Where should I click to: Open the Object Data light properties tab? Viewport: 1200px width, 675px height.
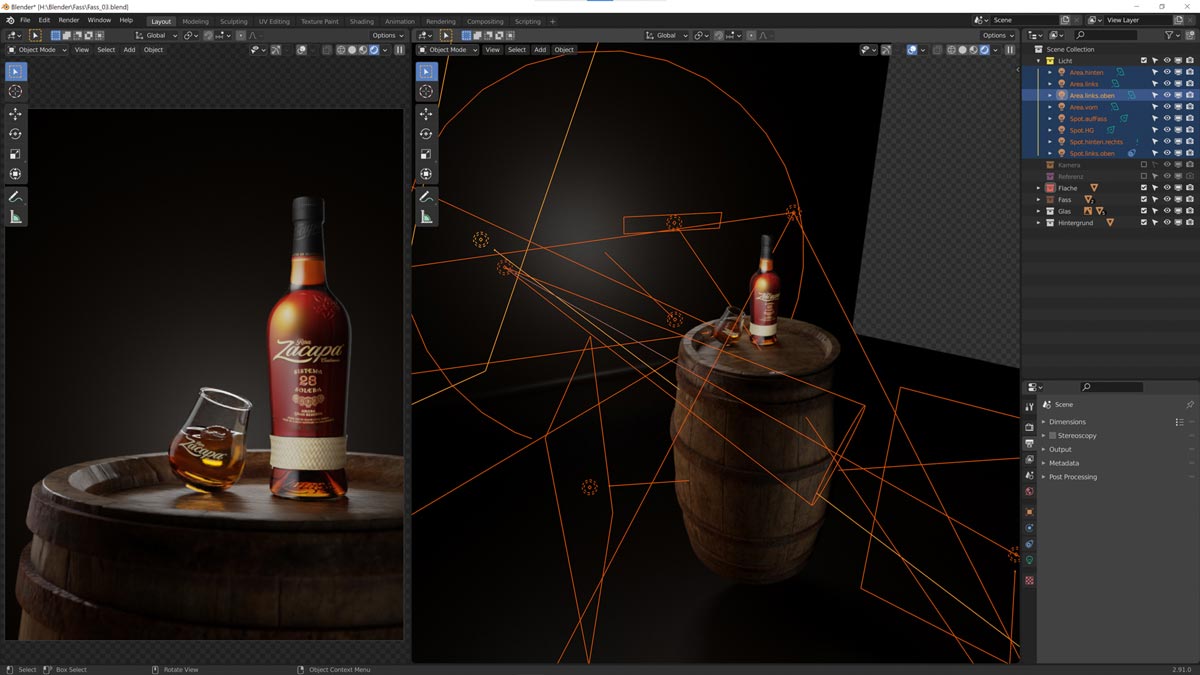(x=1029, y=560)
